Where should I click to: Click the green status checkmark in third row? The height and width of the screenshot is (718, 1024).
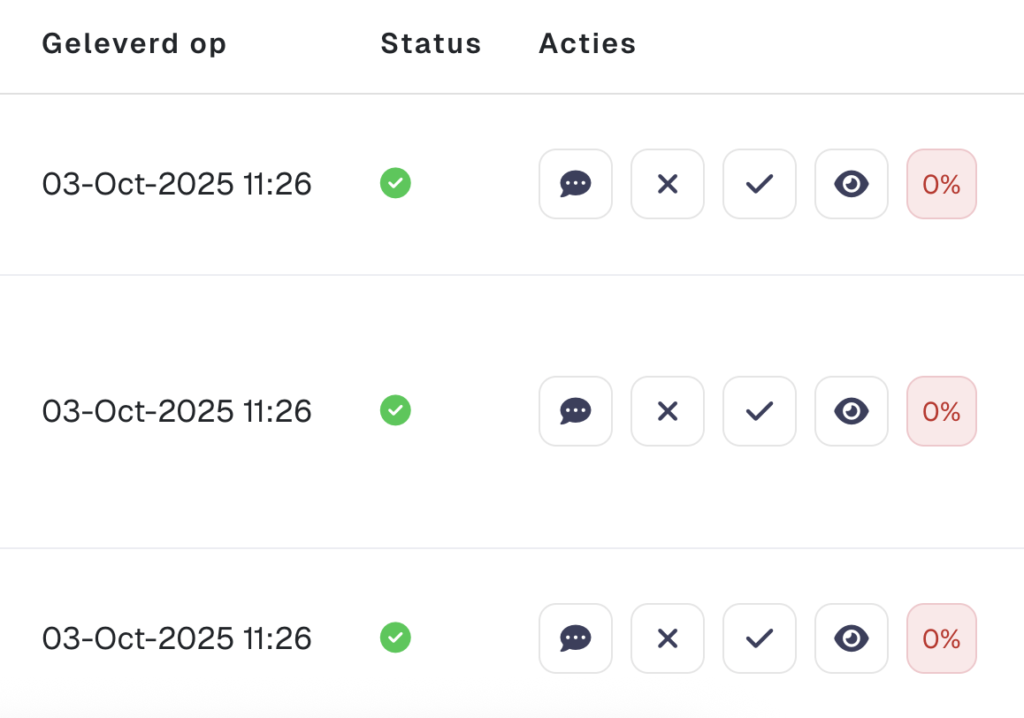click(x=395, y=638)
